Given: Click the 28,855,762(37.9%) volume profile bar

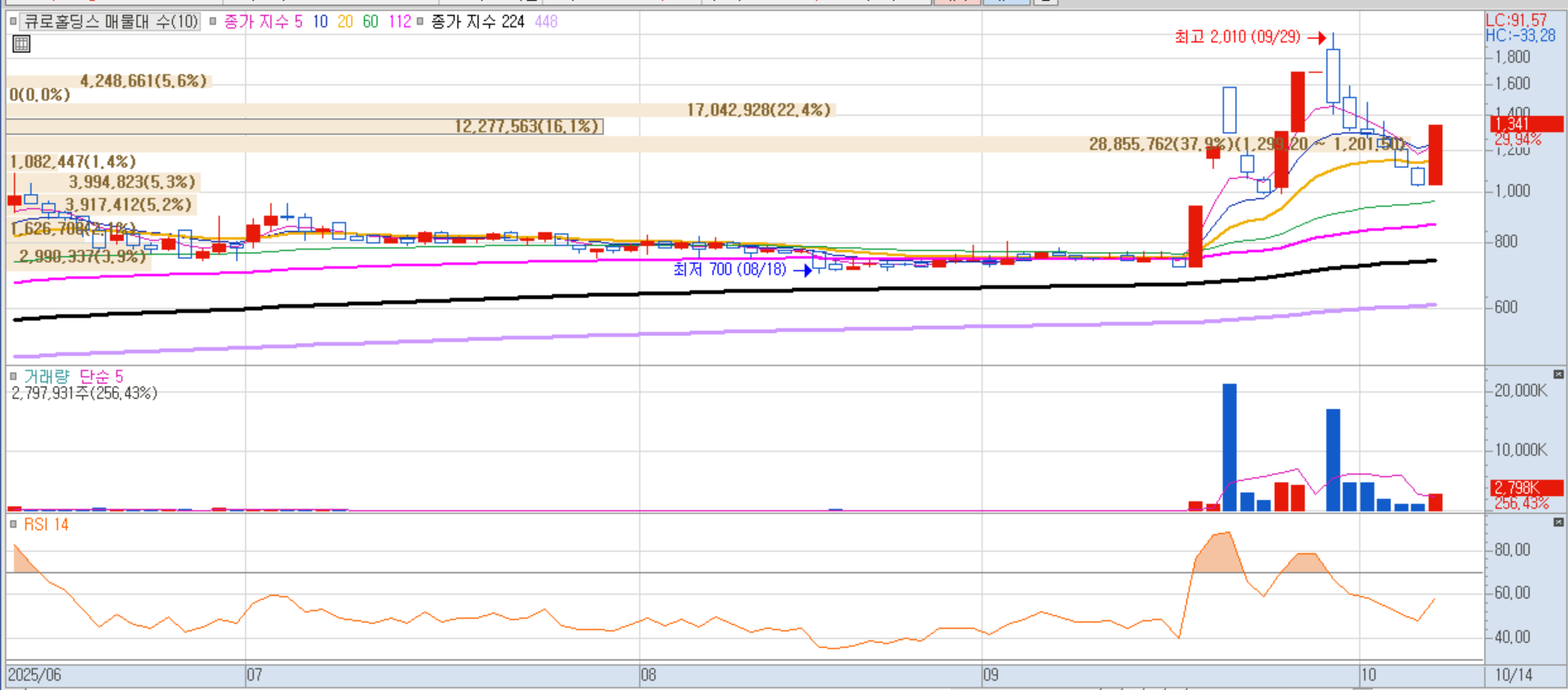Looking at the screenshot, I should click(x=707, y=144).
